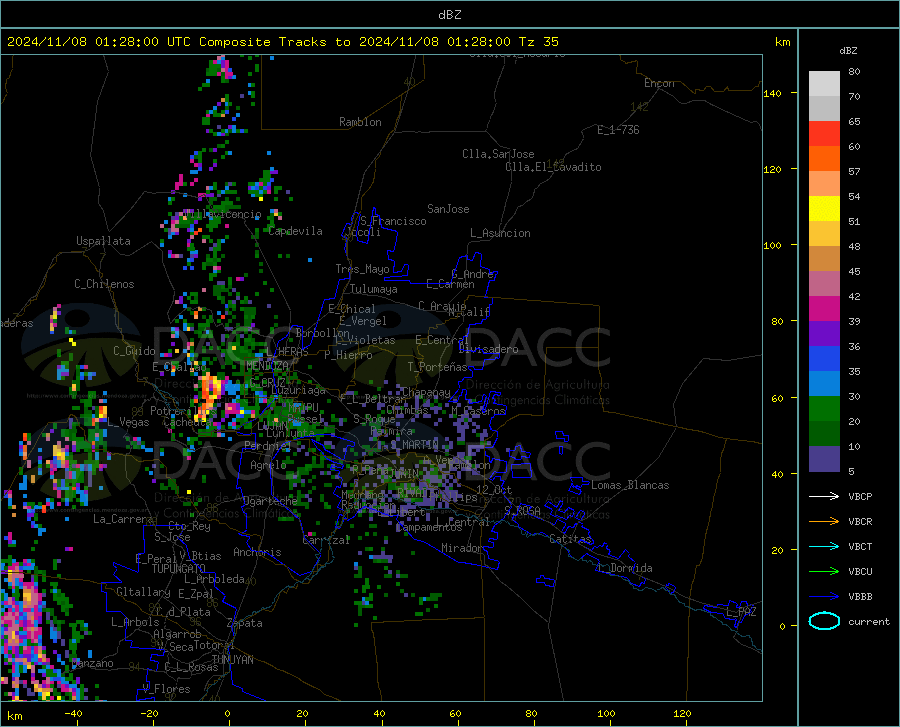The height and width of the screenshot is (727, 900).
Task: Click the cyan VBCT arrow in legend
Action: point(824,546)
